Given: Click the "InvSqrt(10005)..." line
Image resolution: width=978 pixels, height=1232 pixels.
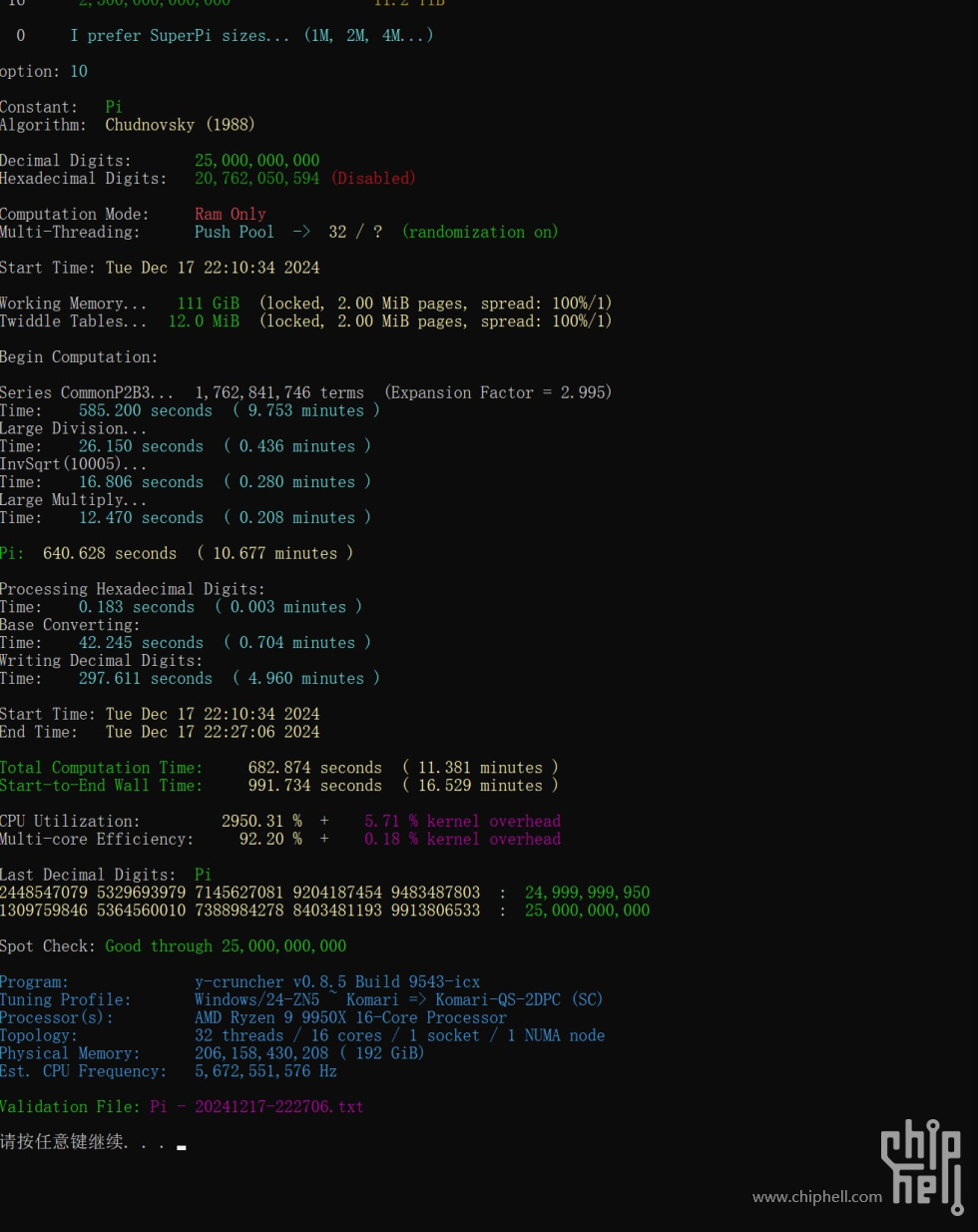Looking at the screenshot, I should [x=73, y=465].
